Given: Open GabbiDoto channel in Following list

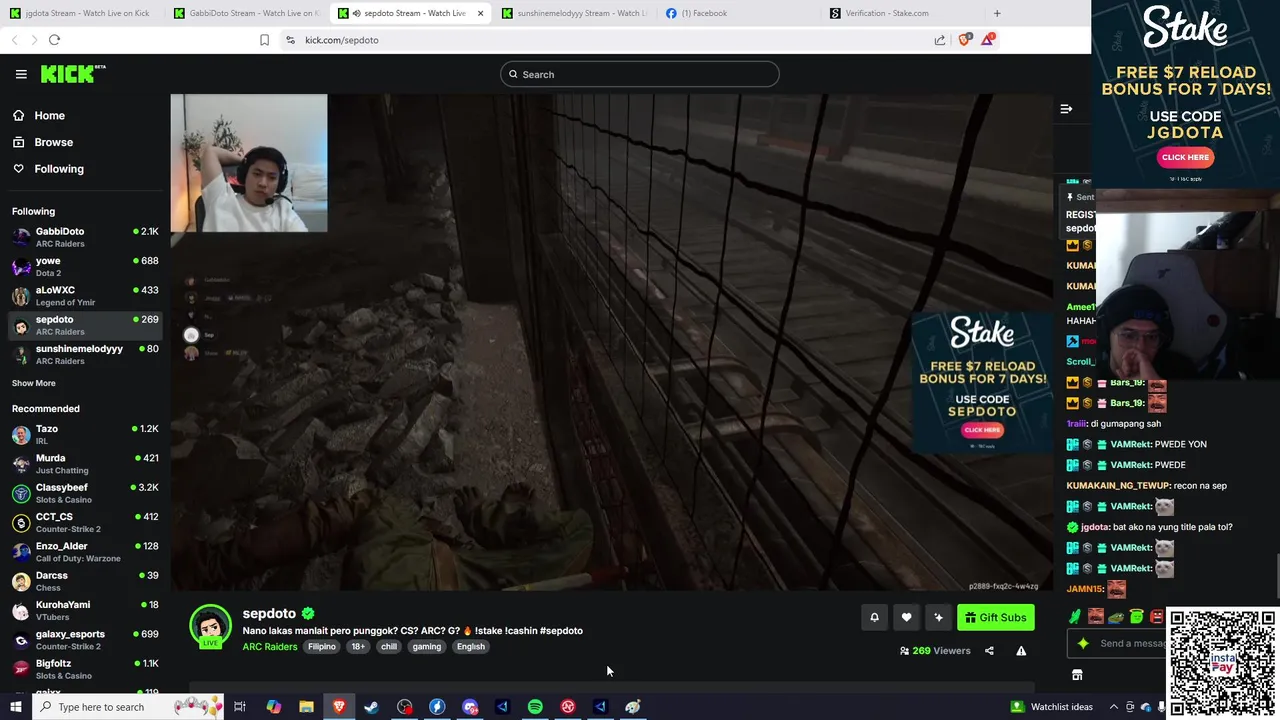Looking at the screenshot, I should (x=85, y=237).
